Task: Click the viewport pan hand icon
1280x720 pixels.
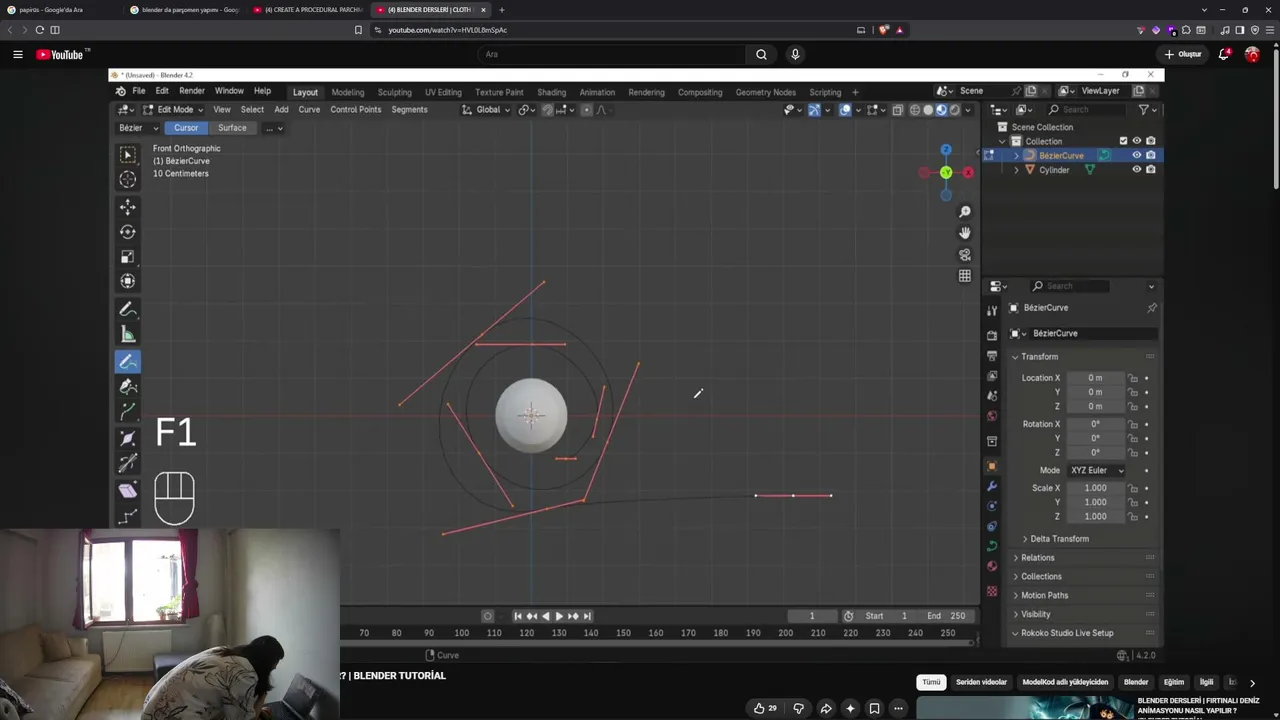Action: [x=965, y=233]
